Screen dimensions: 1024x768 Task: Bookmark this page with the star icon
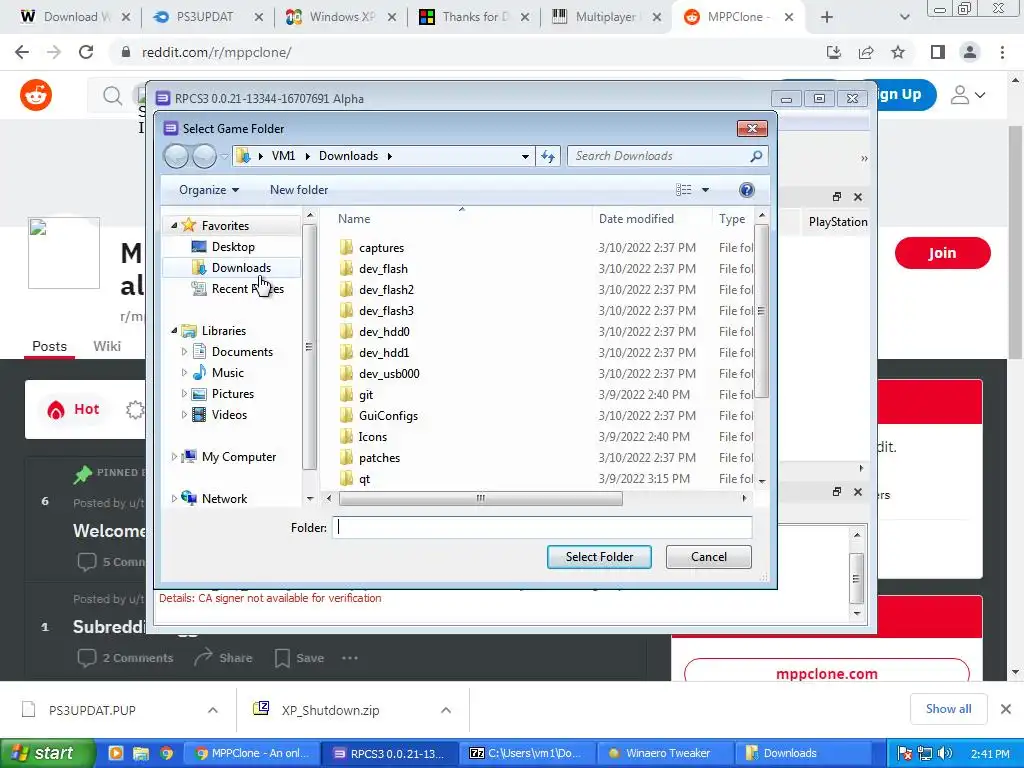(x=899, y=52)
